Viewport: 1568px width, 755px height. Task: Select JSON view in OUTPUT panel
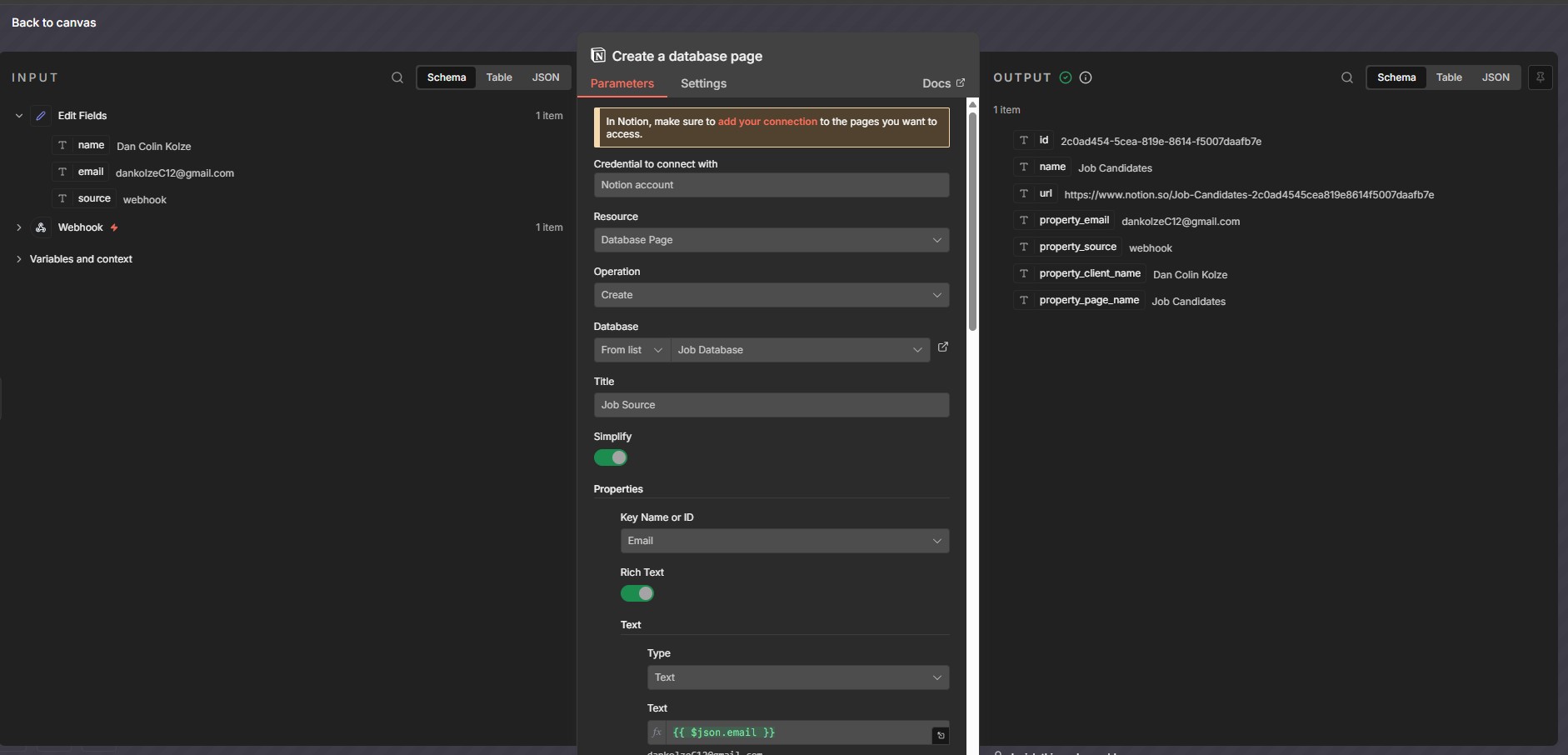(1496, 77)
